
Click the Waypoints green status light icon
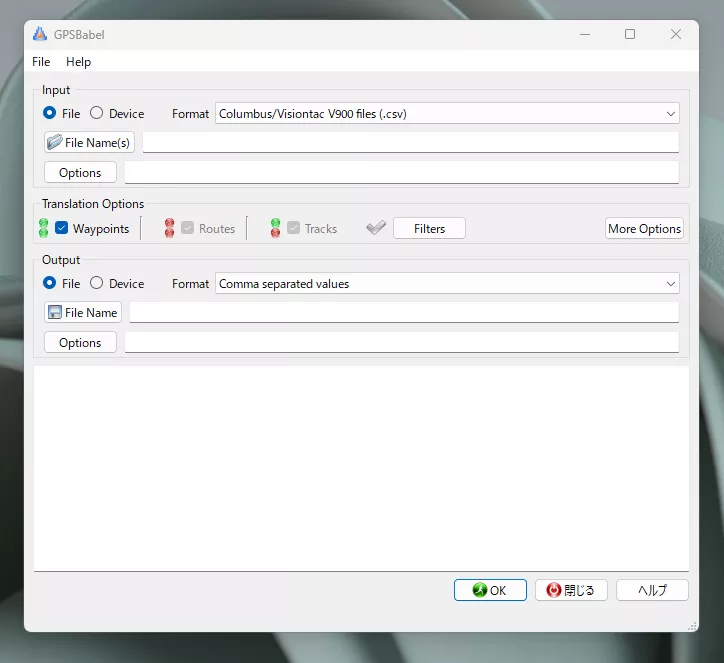pos(43,228)
